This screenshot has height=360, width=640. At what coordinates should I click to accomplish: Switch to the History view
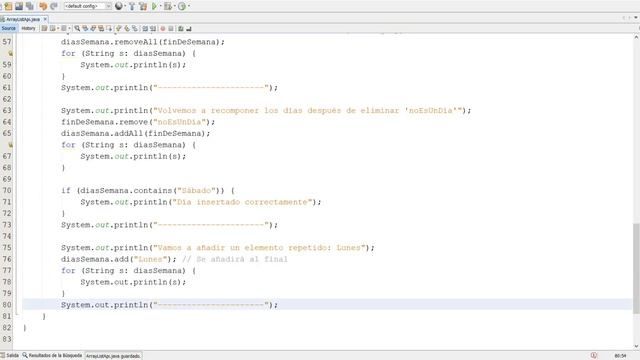click(x=28, y=28)
